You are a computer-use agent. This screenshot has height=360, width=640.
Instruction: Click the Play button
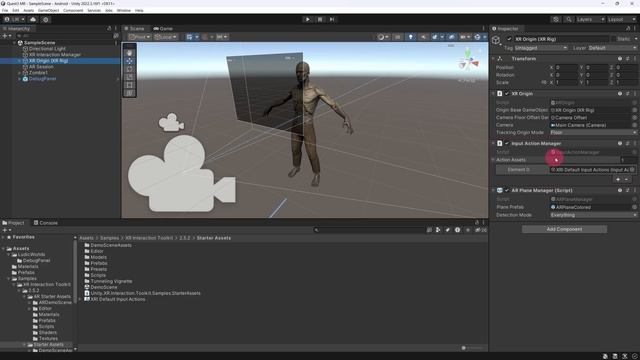click(307, 19)
